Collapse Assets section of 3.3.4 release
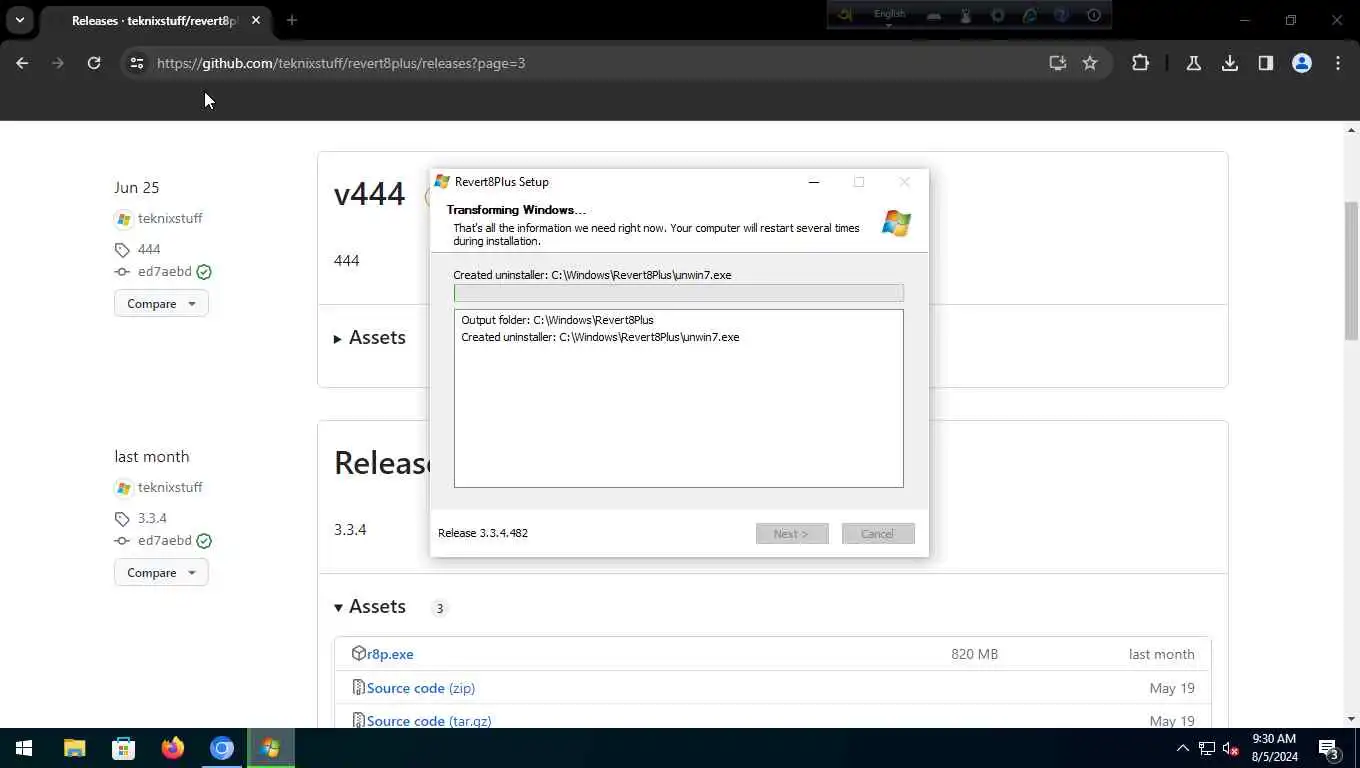The image size is (1360, 768). 370,607
